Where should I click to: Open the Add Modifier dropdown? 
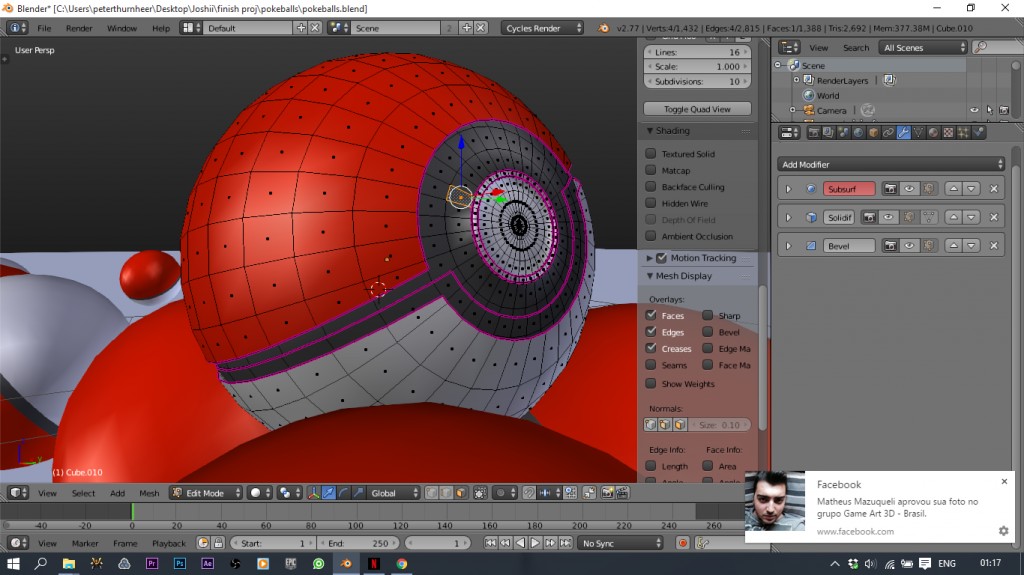[891, 164]
